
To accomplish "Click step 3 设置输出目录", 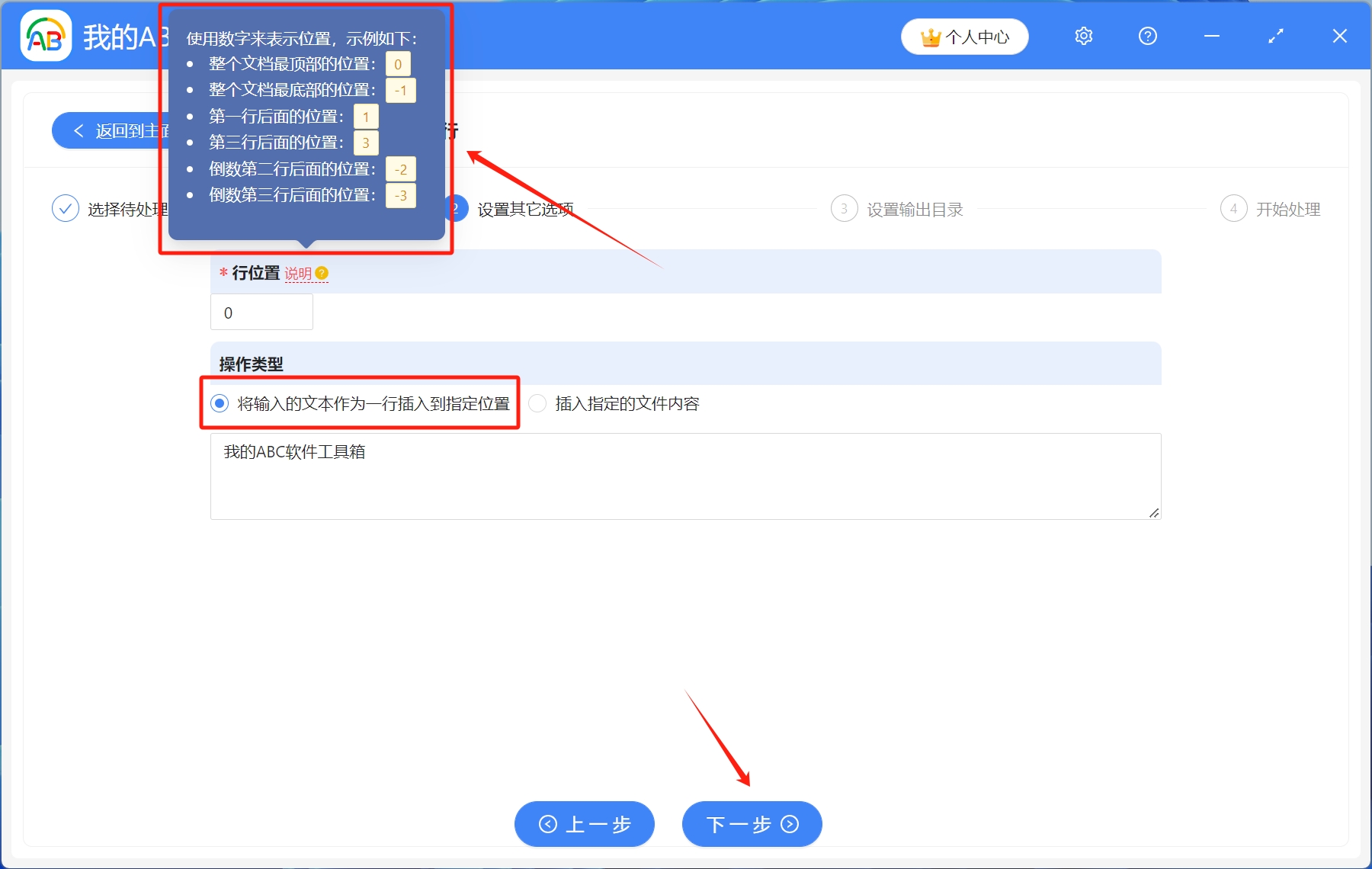I will click(x=845, y=208).
